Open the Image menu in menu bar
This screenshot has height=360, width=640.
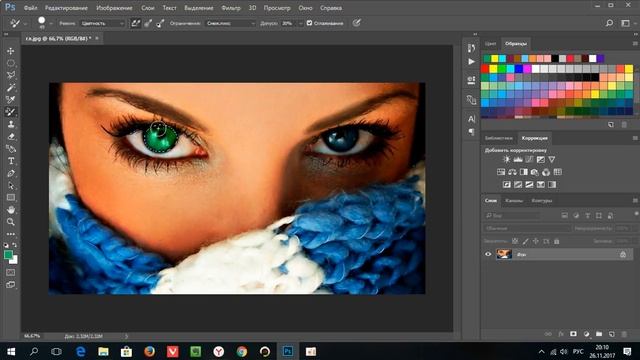[x=114, y=8]
